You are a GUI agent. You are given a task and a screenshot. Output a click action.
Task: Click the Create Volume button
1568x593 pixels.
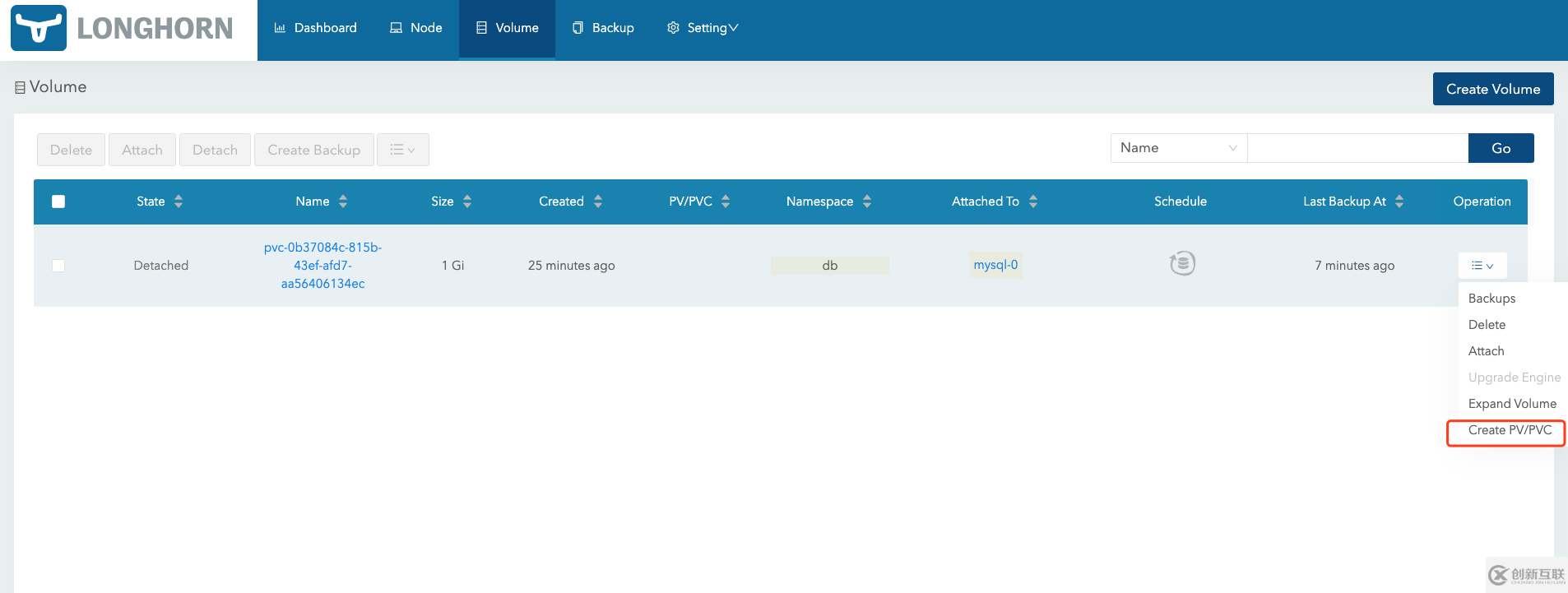[1493, 89]
